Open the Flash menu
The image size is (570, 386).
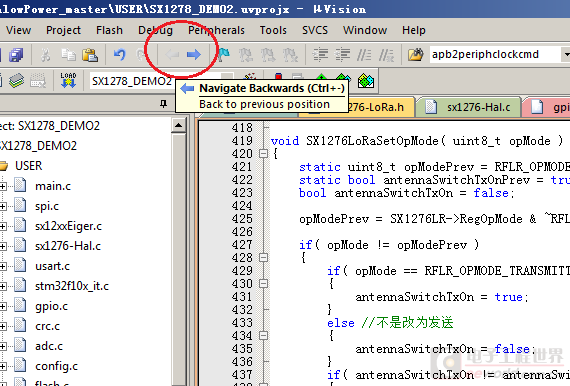(109, 30)
